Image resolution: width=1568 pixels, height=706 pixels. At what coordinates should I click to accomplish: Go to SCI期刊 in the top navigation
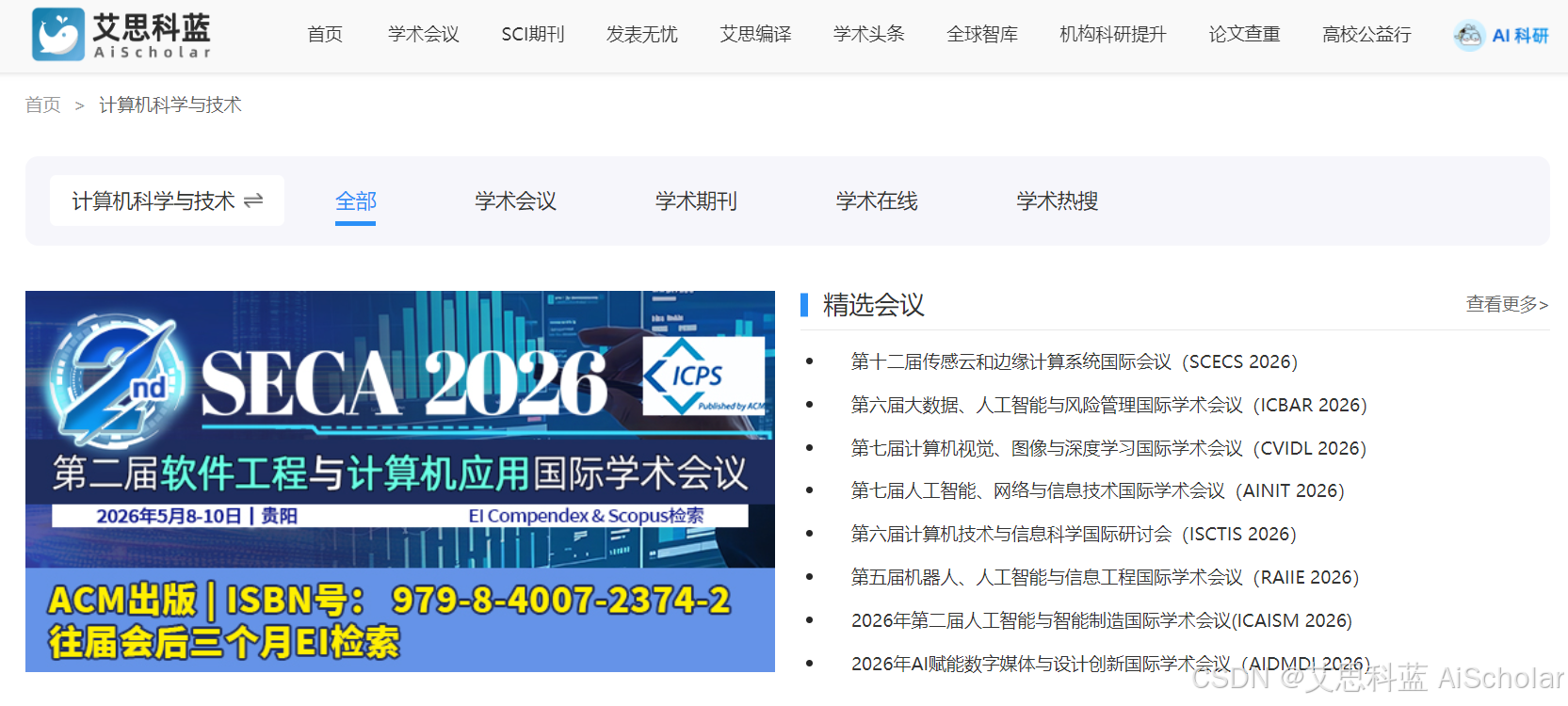[533, 35]
